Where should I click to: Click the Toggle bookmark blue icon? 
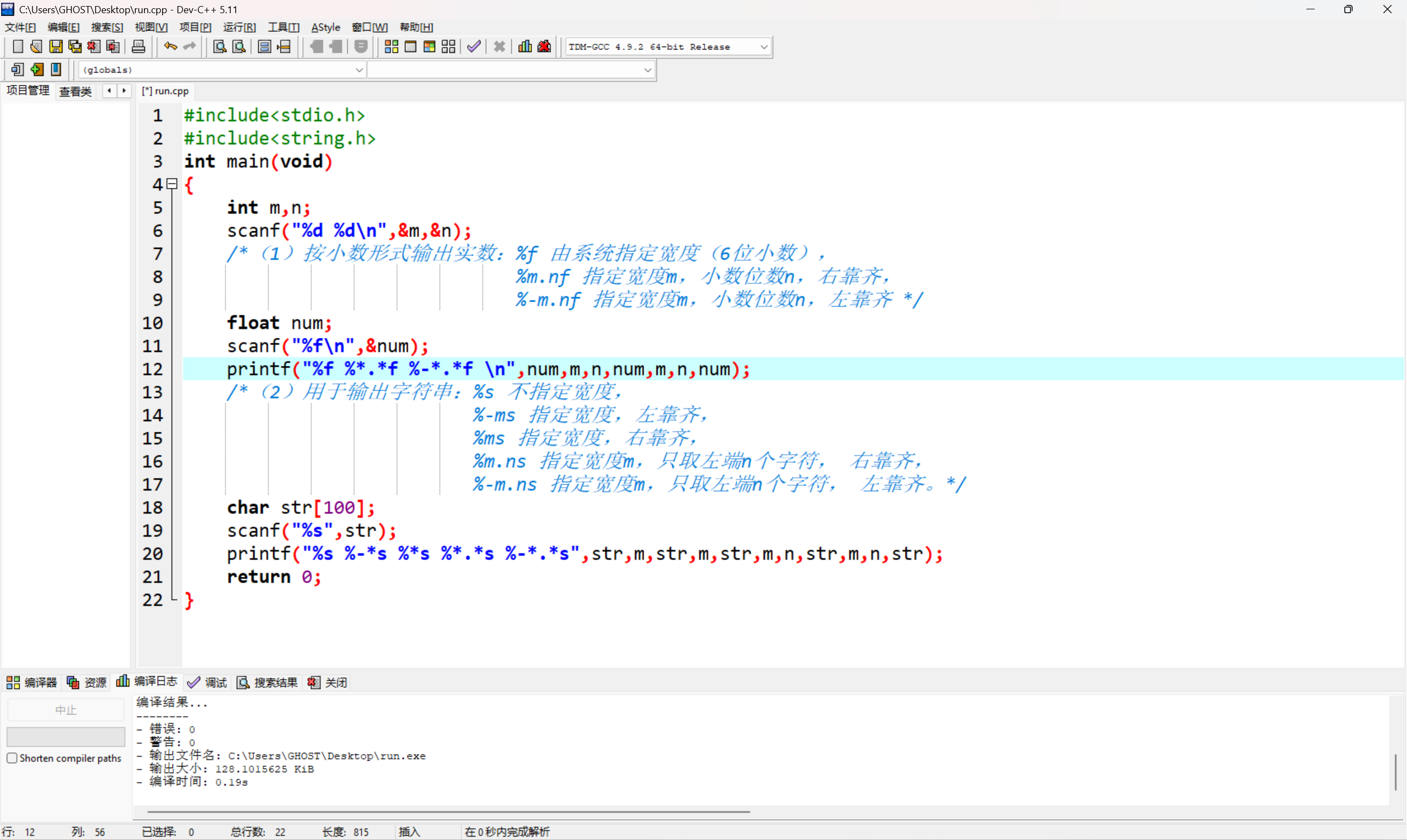pyautogui.click(x=56, y=70)
